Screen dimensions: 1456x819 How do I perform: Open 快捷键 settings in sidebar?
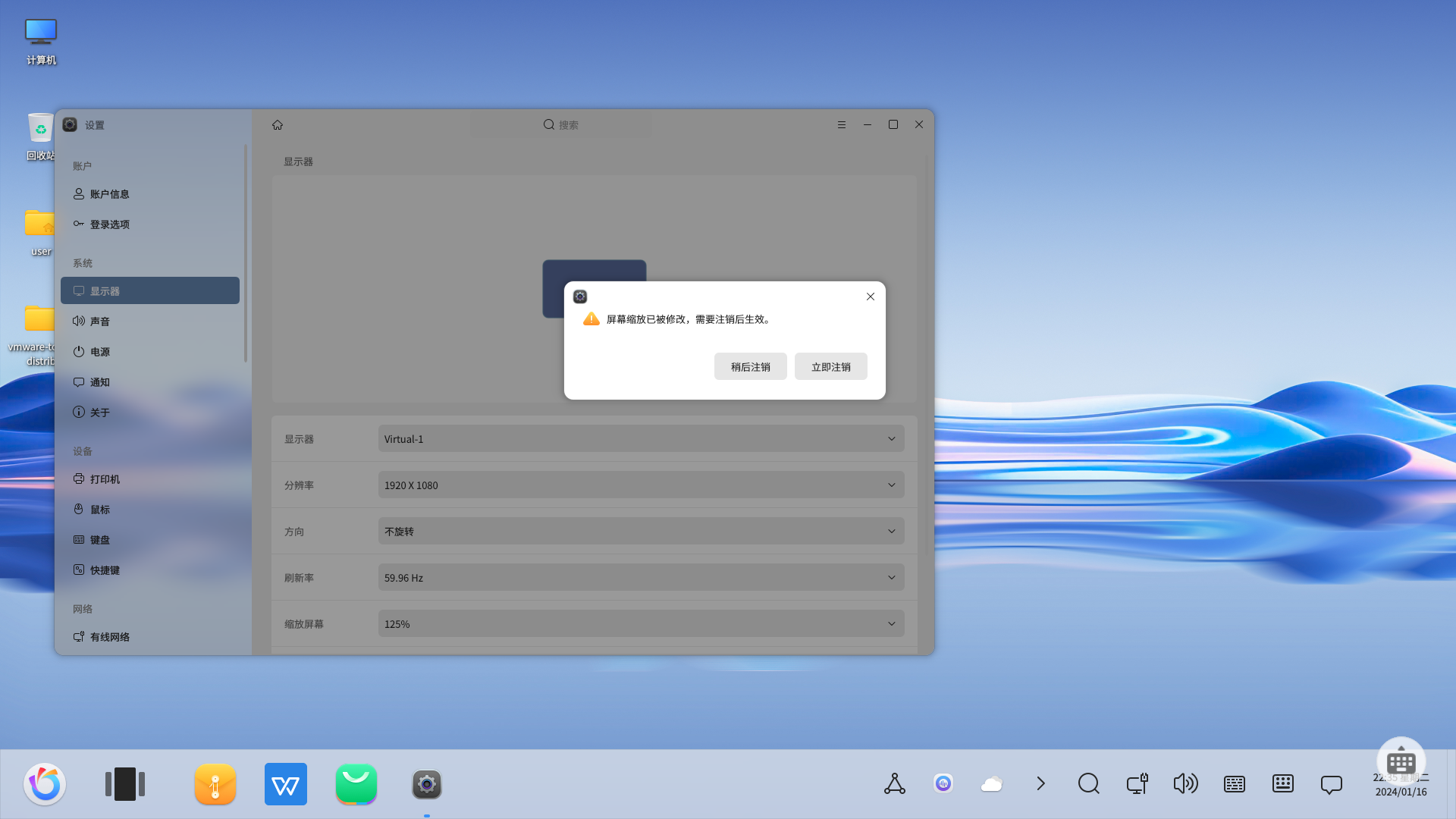tap(149, 570)
